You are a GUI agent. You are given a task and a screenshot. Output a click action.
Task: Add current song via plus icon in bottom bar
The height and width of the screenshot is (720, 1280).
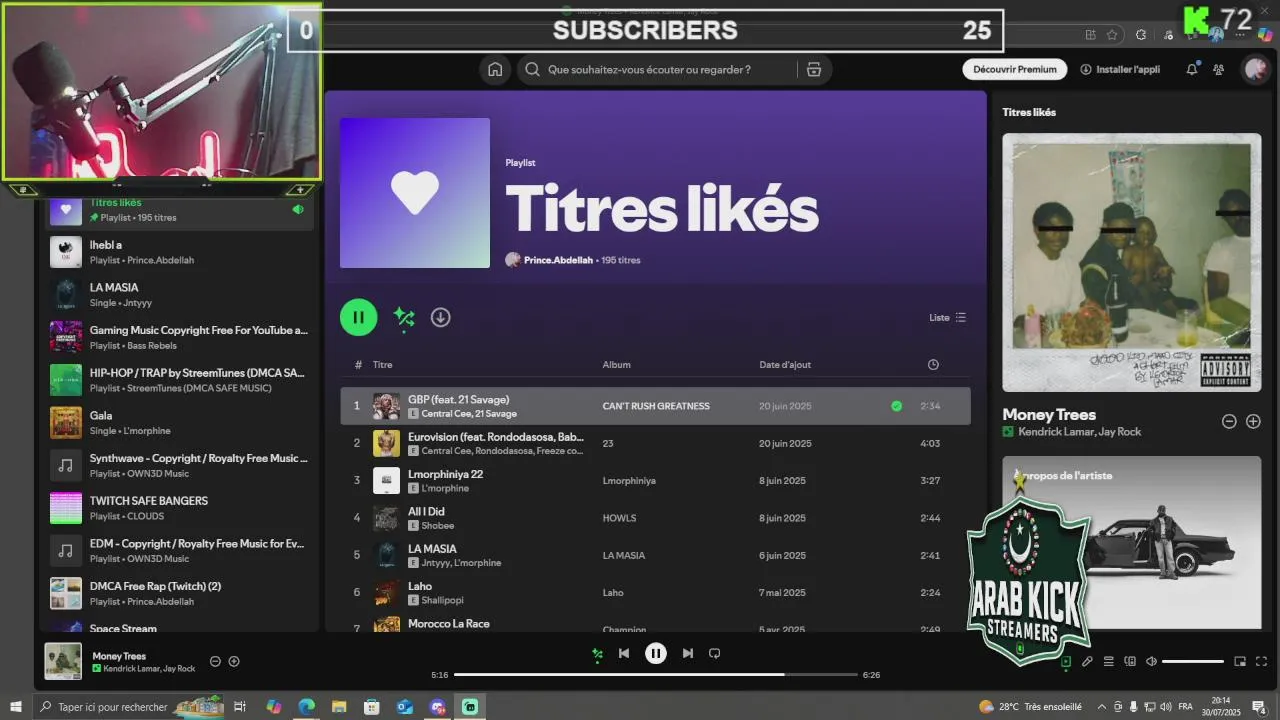pos(234,661)
